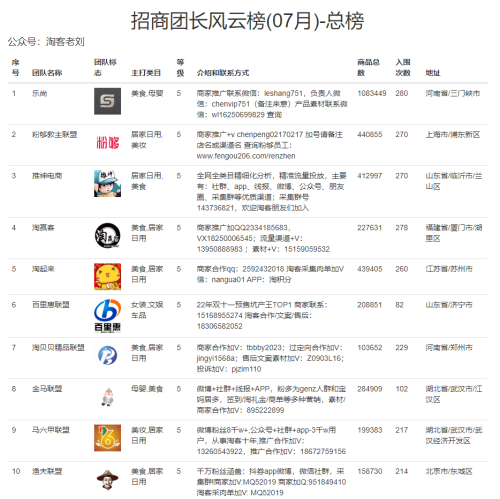Click 乐尚's entry count 280

coord(402,93)
